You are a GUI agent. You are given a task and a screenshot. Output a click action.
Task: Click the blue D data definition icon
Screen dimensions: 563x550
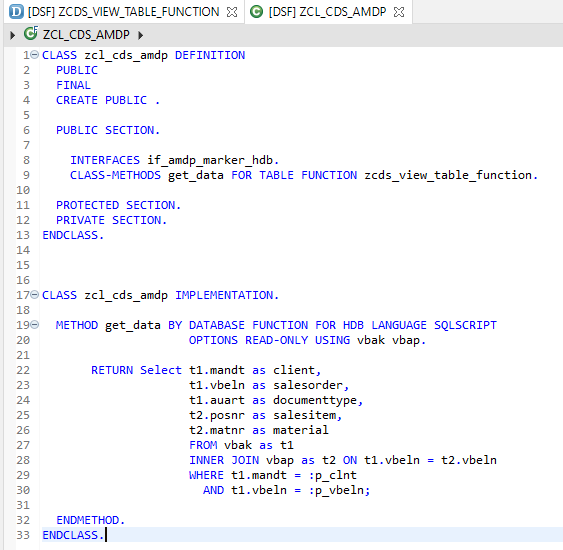(x=16, y=12)
